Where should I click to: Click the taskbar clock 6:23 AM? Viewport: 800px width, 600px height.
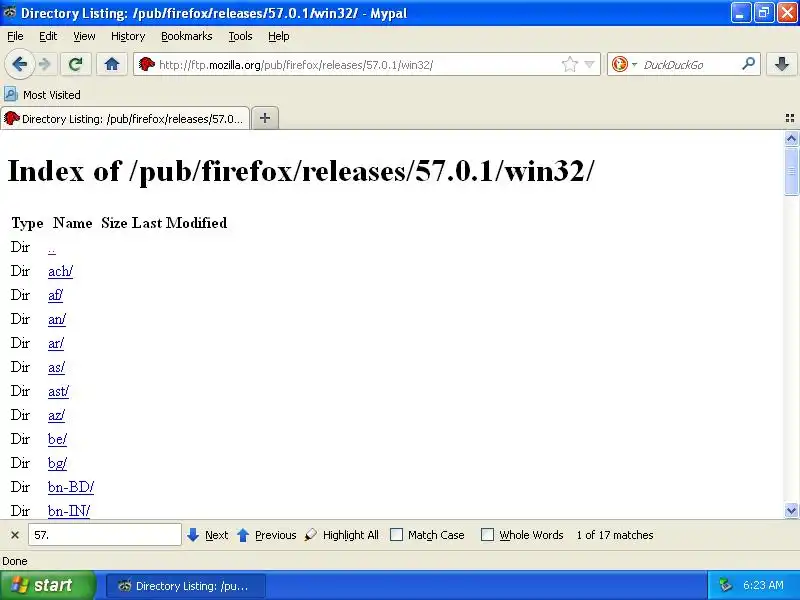[763, 585]
